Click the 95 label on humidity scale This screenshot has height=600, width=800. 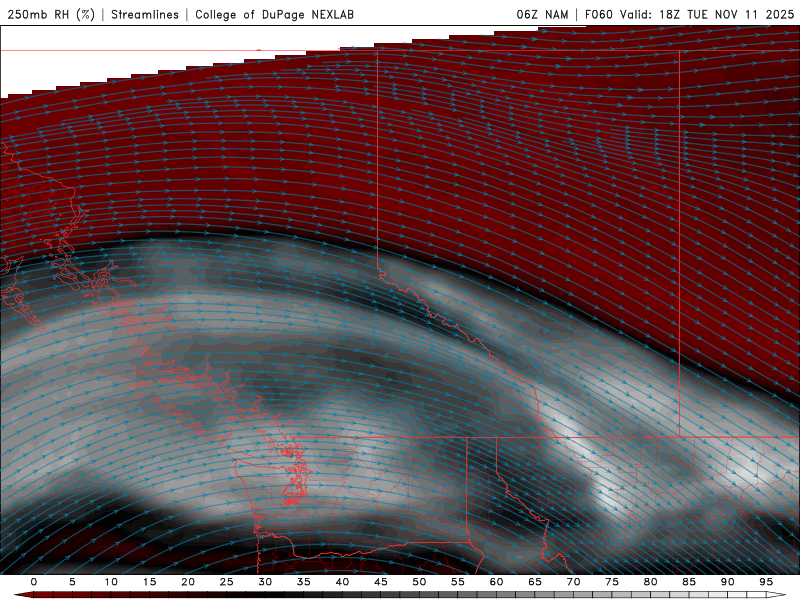[766, 582]
